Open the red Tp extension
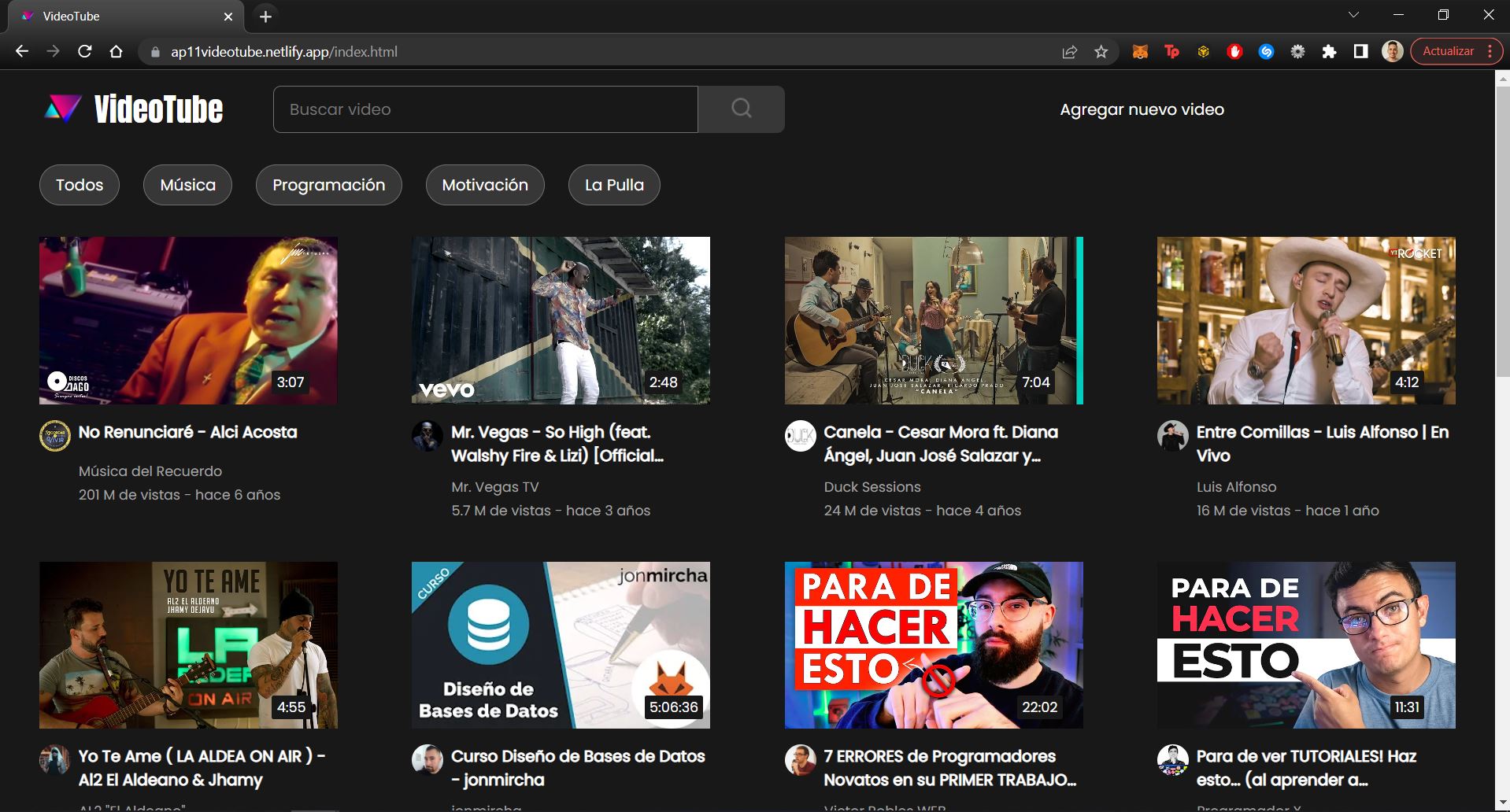This screenshot has height=812, width=1510. 1171,52
